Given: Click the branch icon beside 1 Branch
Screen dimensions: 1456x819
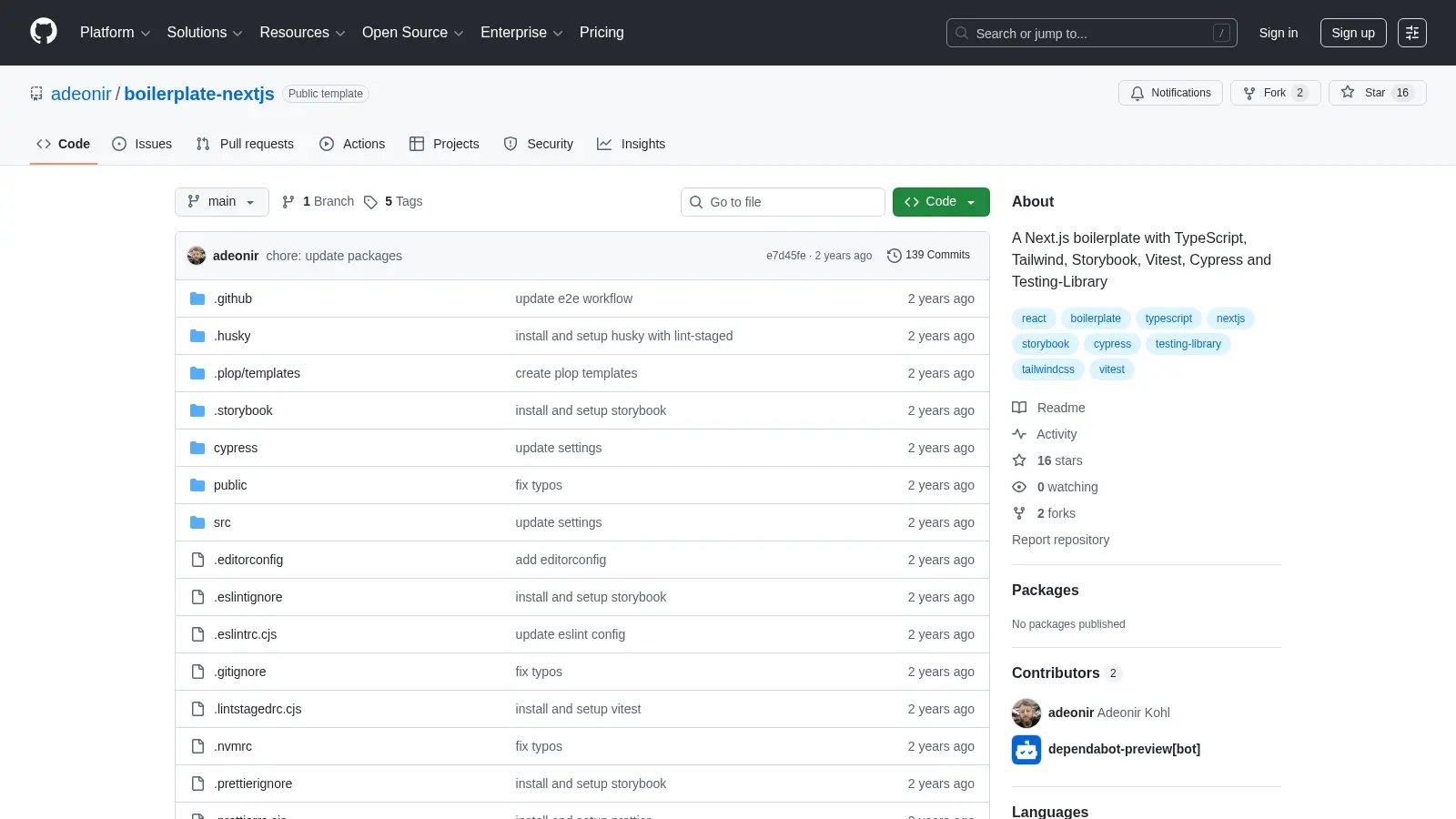Looking at the screenshot, I should pos(288,202).
